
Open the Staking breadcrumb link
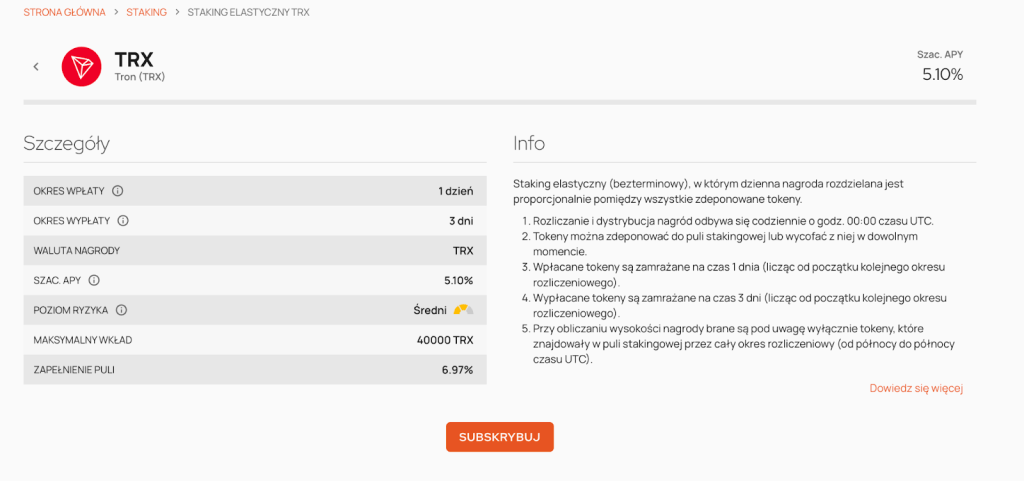tap(146, 12)
